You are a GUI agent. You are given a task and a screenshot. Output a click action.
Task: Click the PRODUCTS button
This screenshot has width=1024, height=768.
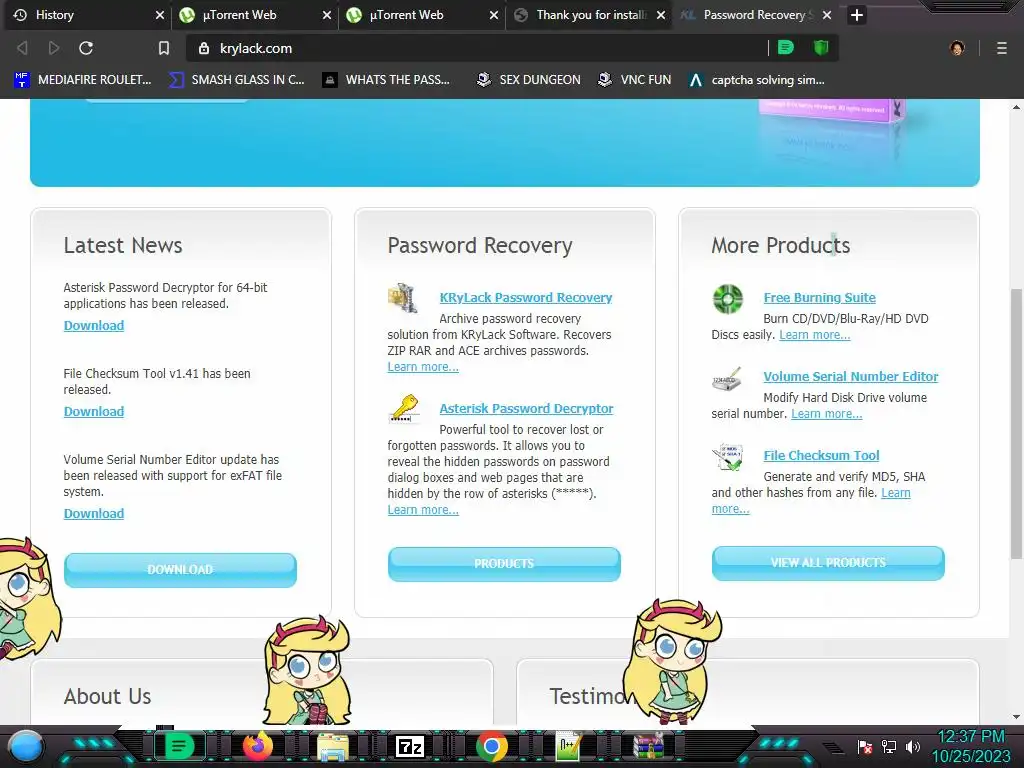click(x=504, y=564)
